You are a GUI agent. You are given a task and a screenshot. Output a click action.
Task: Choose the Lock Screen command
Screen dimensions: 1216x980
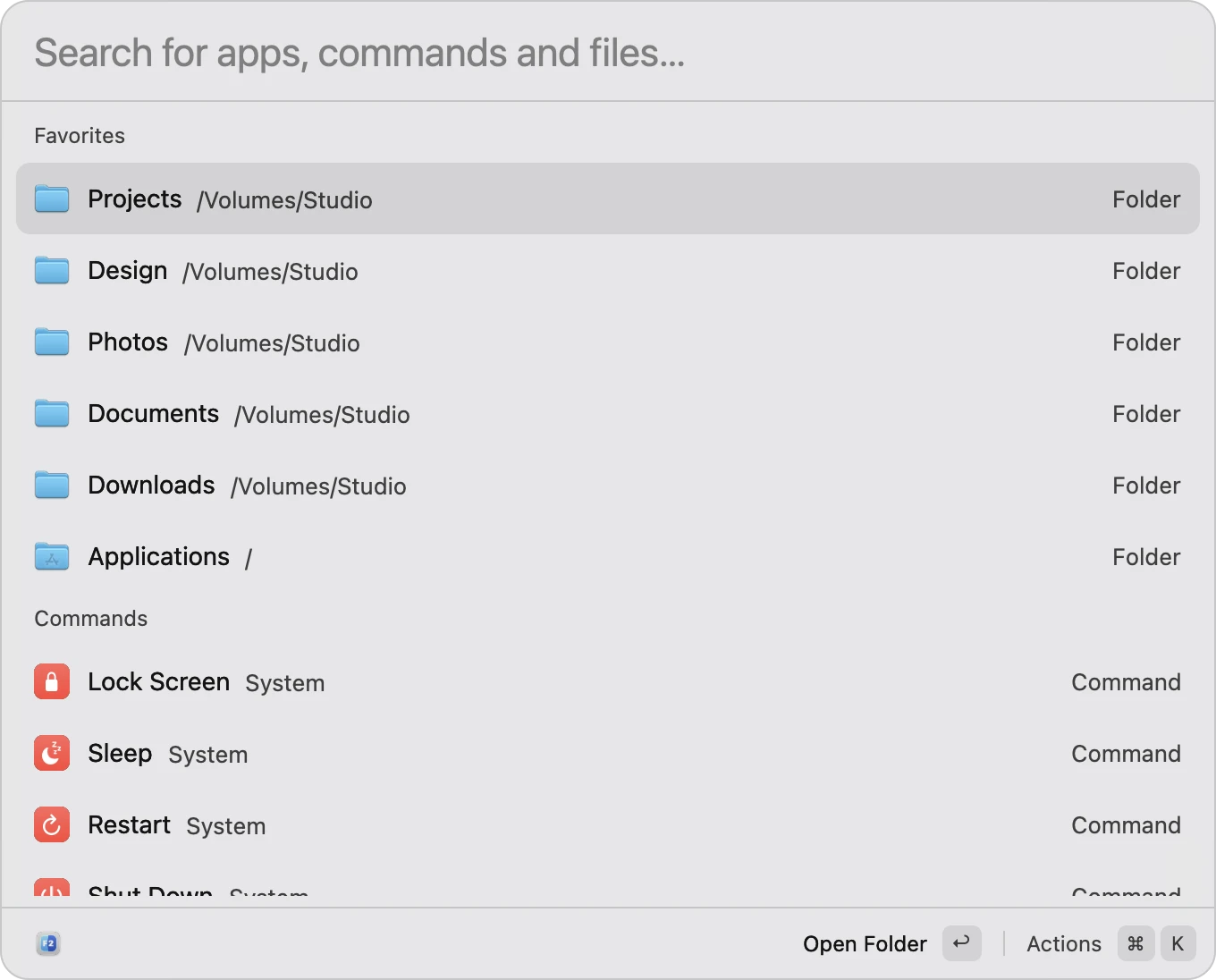tap(608, 681)
